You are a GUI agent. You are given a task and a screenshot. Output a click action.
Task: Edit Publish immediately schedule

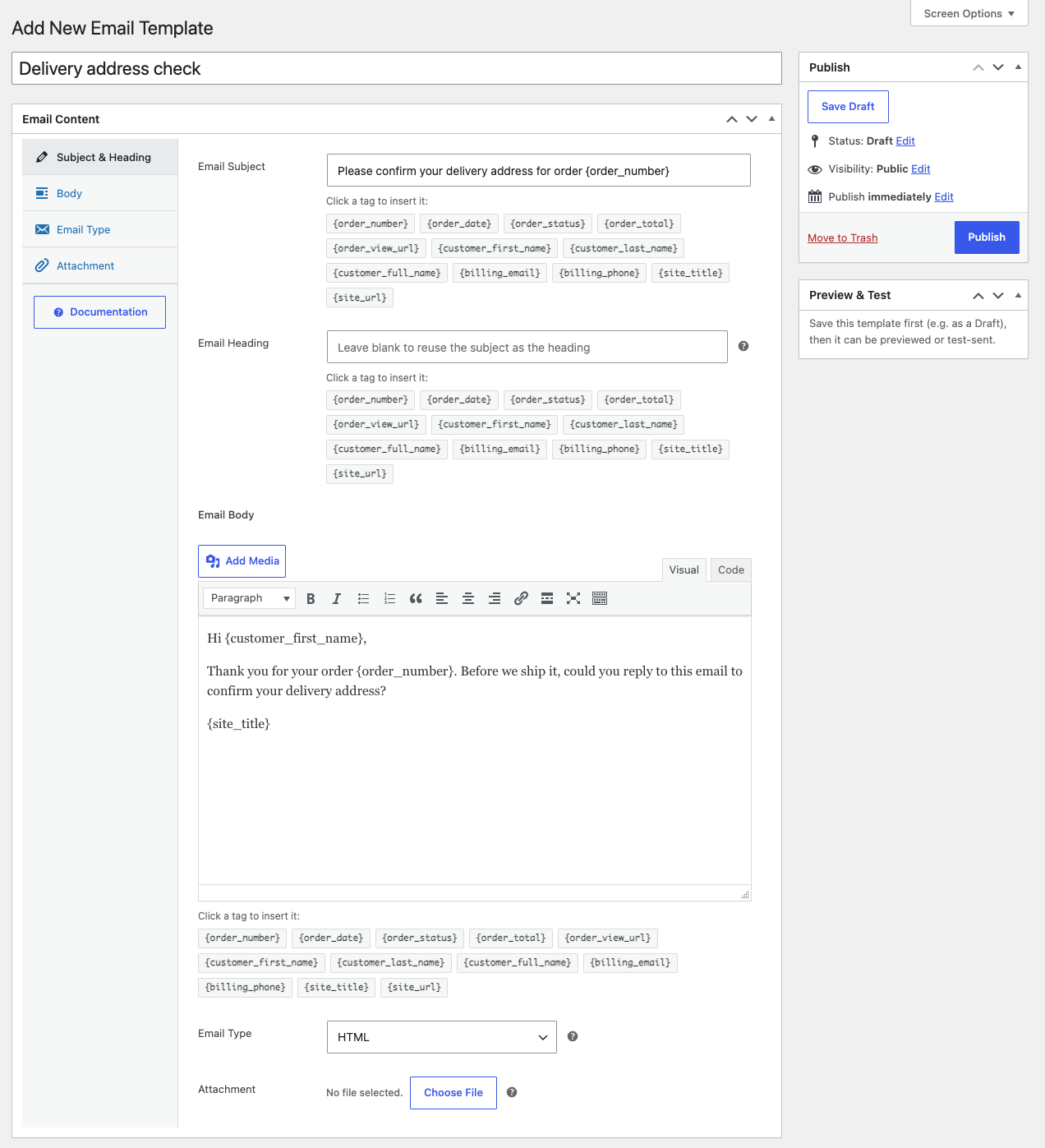[944, 197]
